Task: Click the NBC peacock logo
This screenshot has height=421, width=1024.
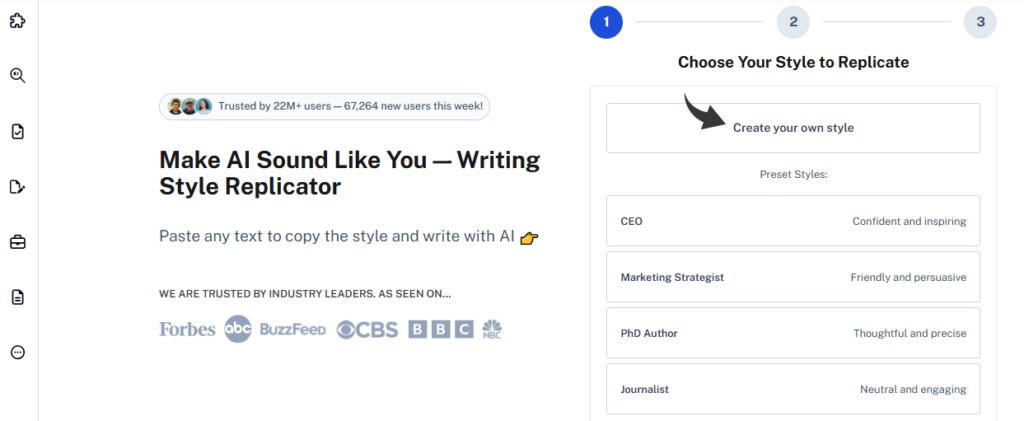Action: [491, 329]
